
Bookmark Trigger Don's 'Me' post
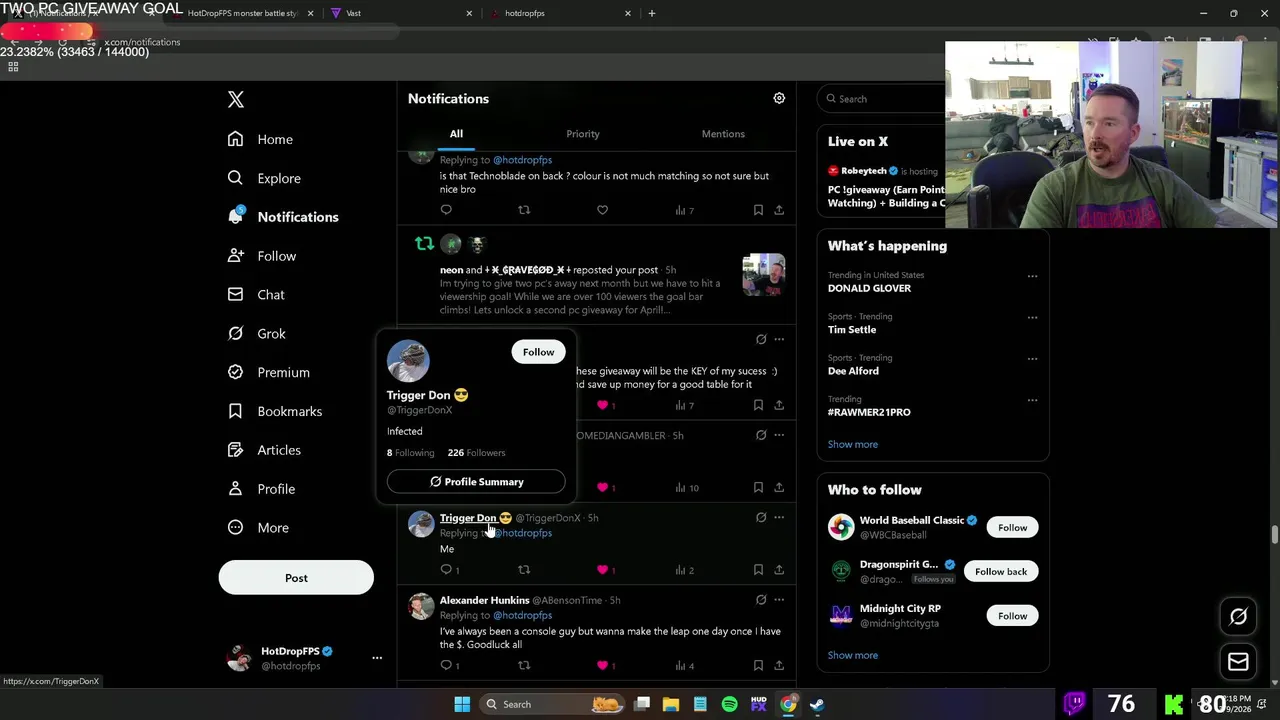(x=758, y=570)
